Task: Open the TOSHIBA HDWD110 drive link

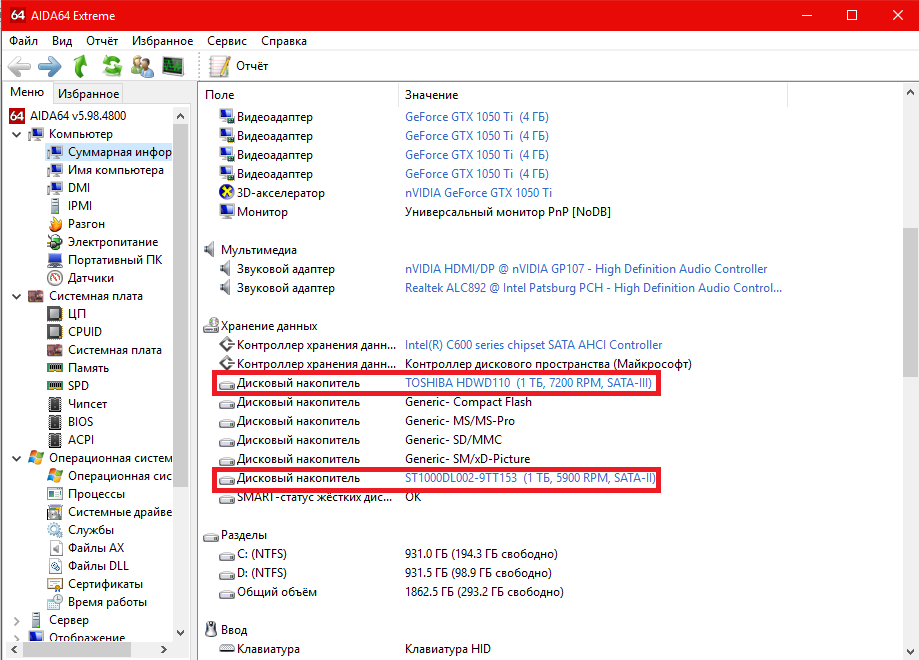Action: coord(528,383)
